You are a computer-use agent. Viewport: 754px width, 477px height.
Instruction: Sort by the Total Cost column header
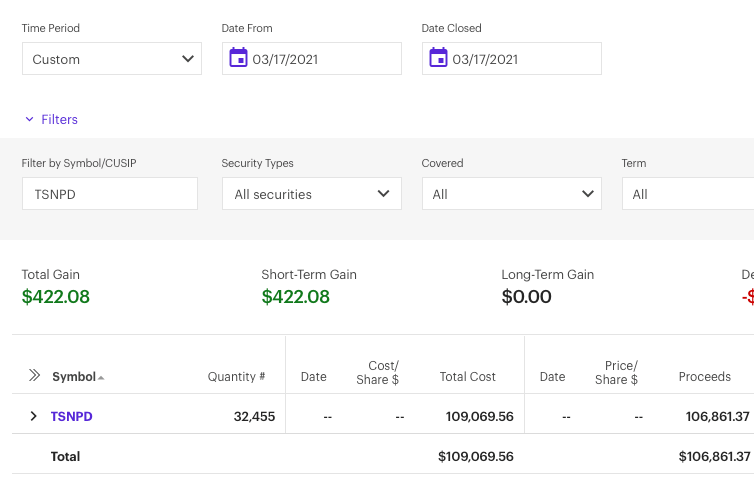(467, 377)
